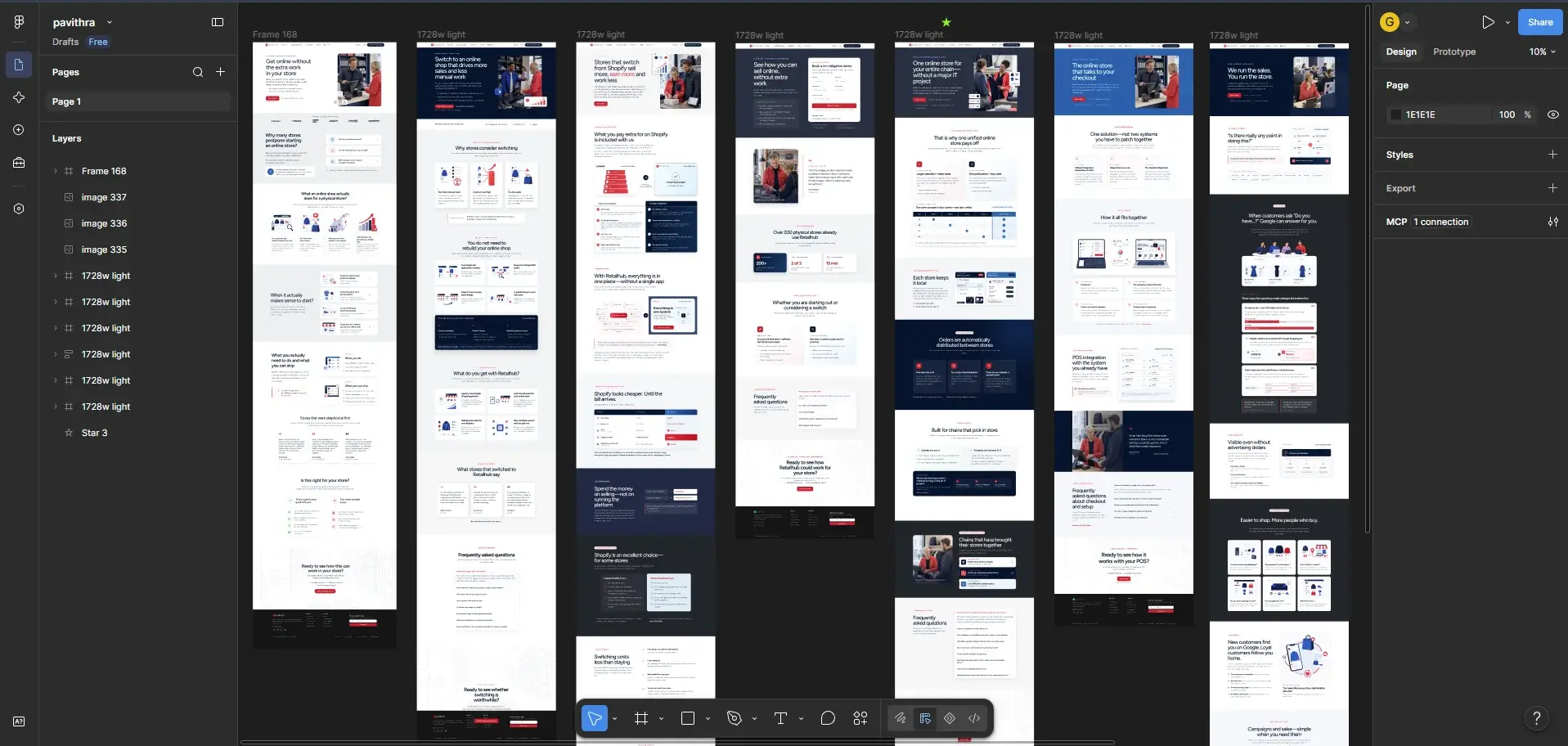Select the Move tool in the toolbar
Screen dimensions: 1568x746
[595, 718]
